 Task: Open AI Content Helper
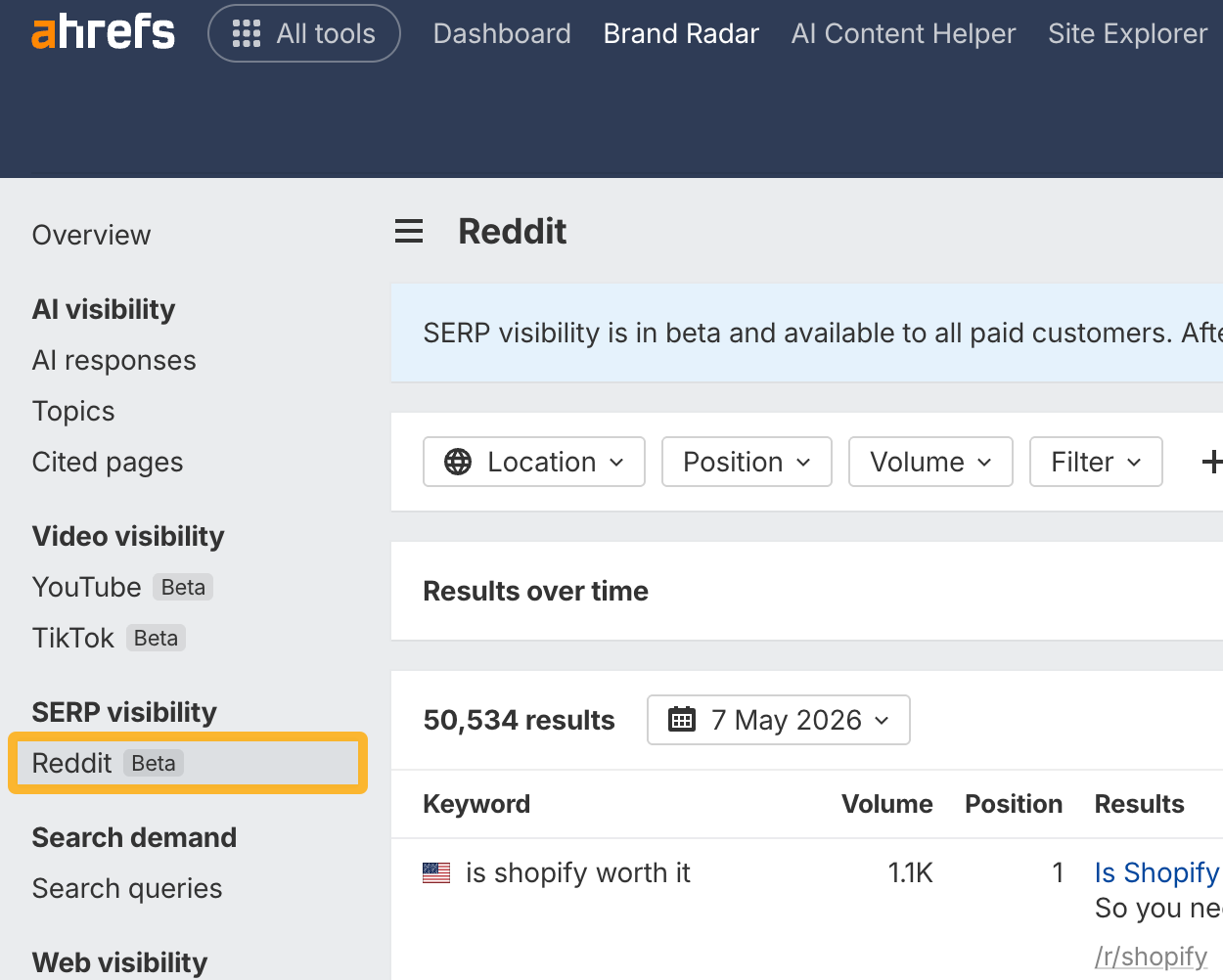coord(903,33)
